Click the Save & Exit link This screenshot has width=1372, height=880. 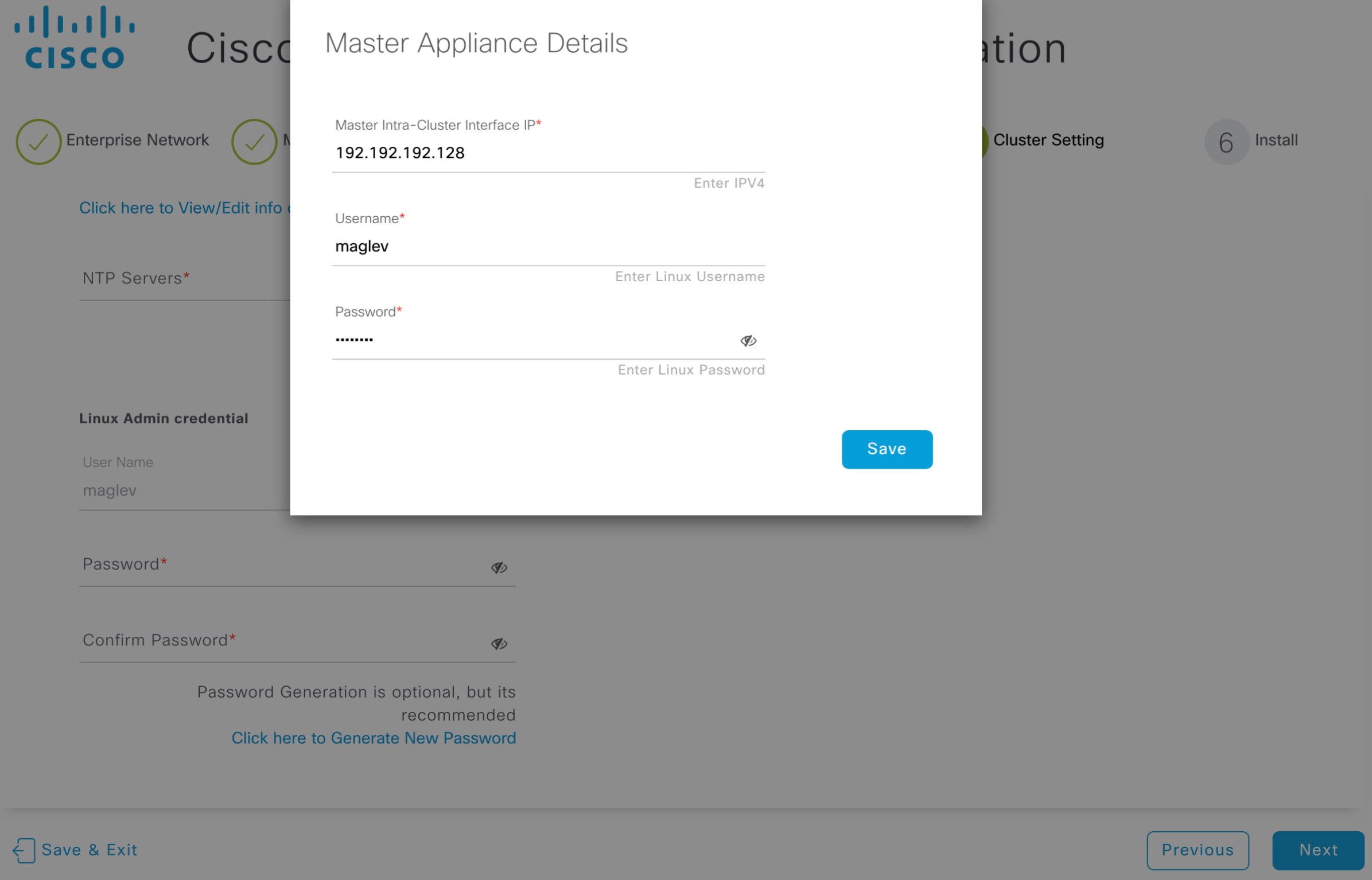pyautogui.click(x=89, y=850)
